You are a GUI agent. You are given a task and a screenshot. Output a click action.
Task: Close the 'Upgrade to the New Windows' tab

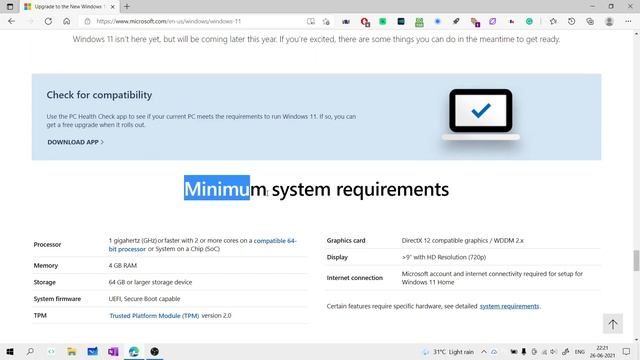[113, 7]
